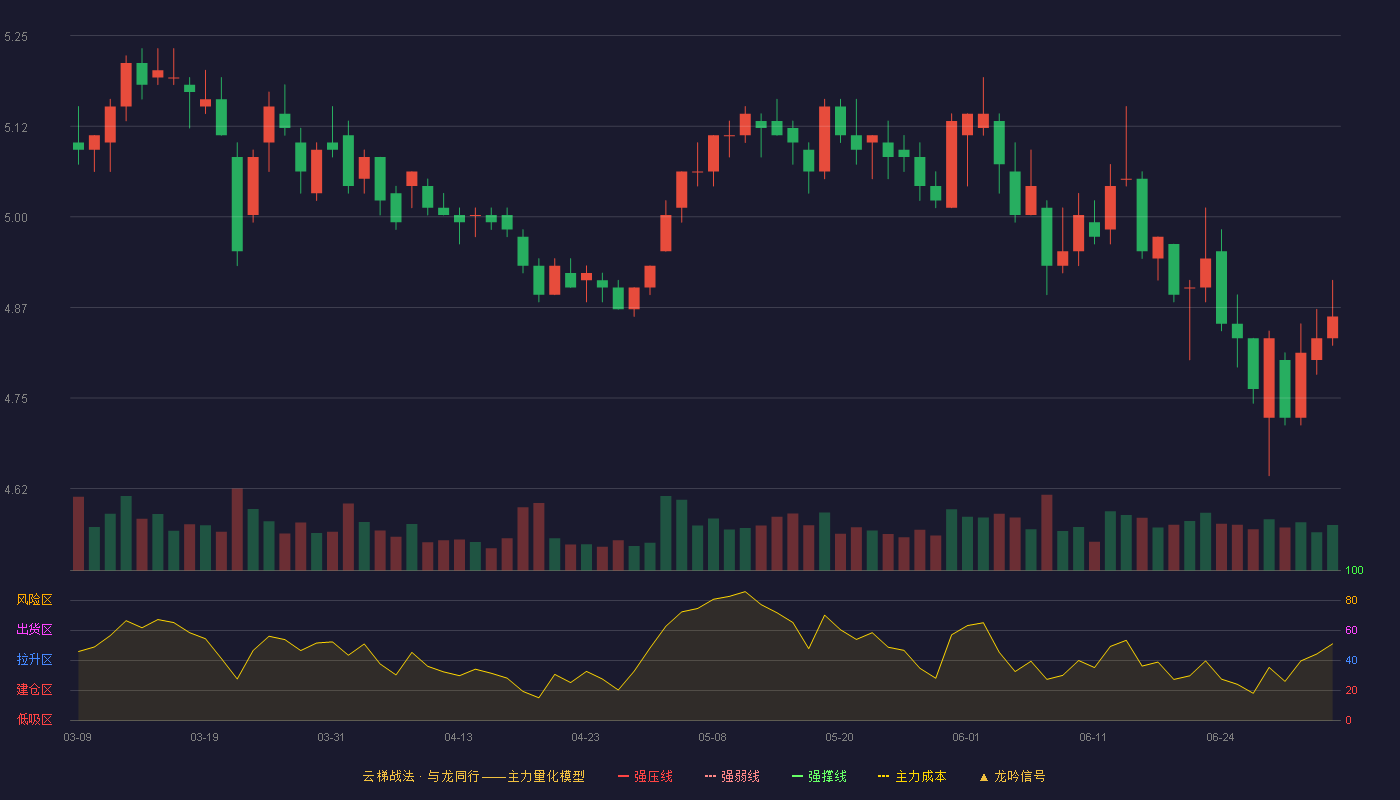Click the first green candlestick above 03-09
The height and width of the screenshot is (800, 1400).
(x=78, y=146)
